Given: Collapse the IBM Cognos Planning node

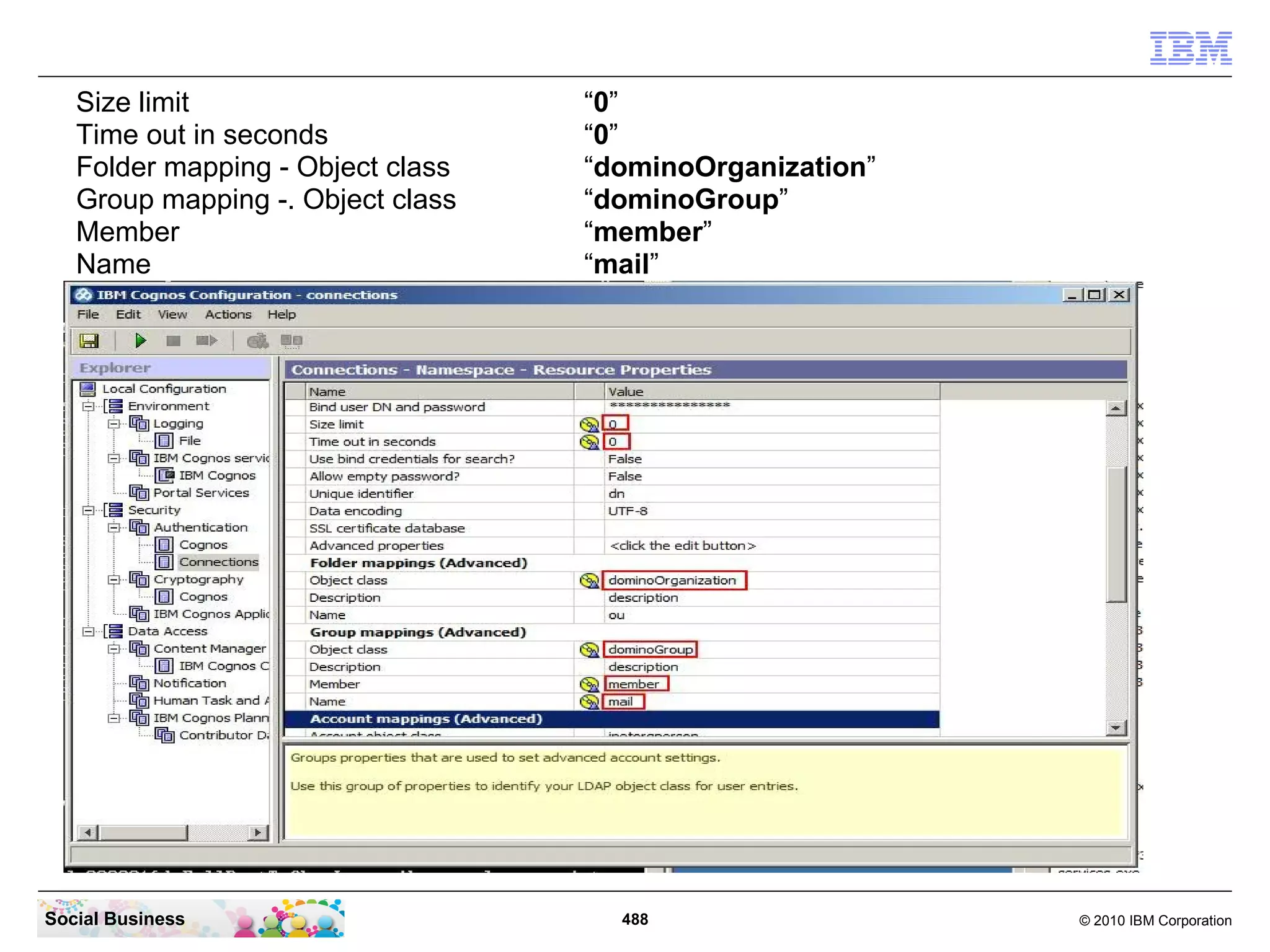Looking at the screenshot, I should pyautogui.click(x=113, y=718).
